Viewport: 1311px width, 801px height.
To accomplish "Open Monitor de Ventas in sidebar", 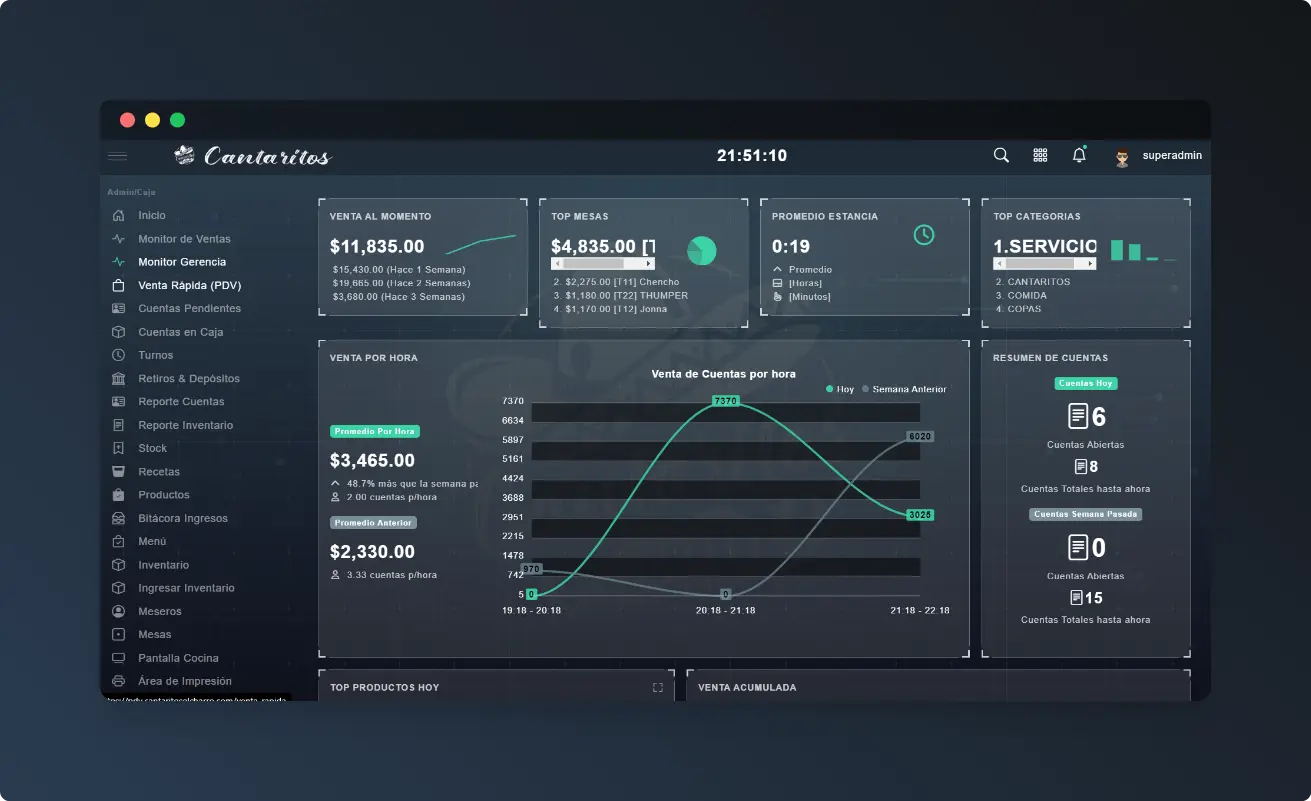I will pyautogui.click(x=184, y=239).
